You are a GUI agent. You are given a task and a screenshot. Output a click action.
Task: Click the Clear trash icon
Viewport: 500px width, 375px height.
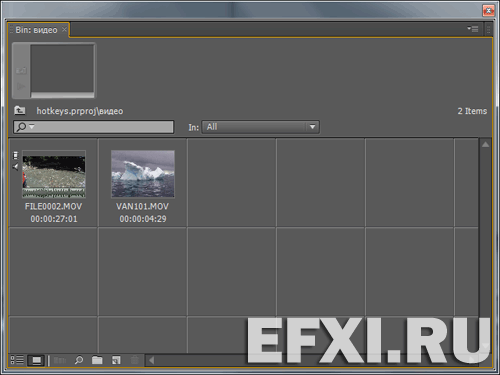pyautogui.click(x=135, y=360)
